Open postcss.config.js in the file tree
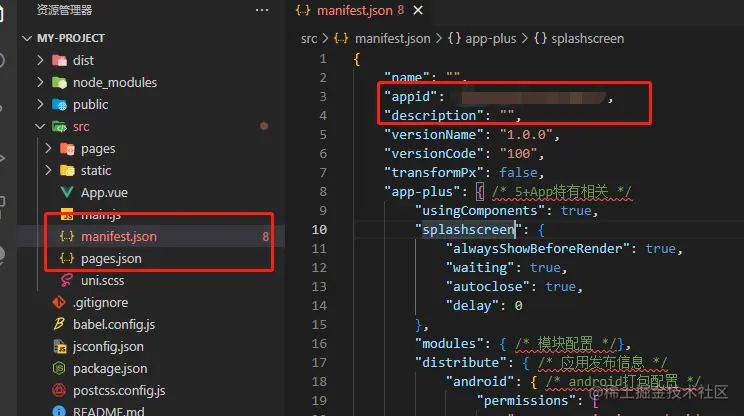Screen dimensions: 744x416 119,390
